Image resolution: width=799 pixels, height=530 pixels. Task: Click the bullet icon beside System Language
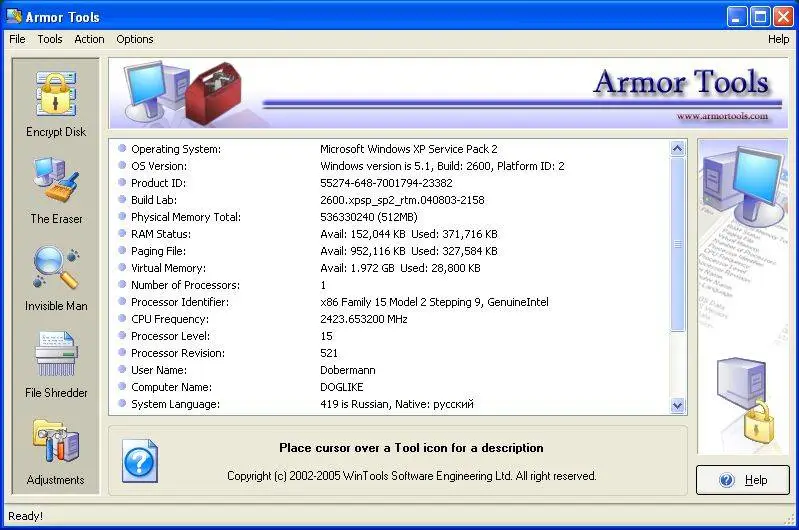click(x=122, y=403)
